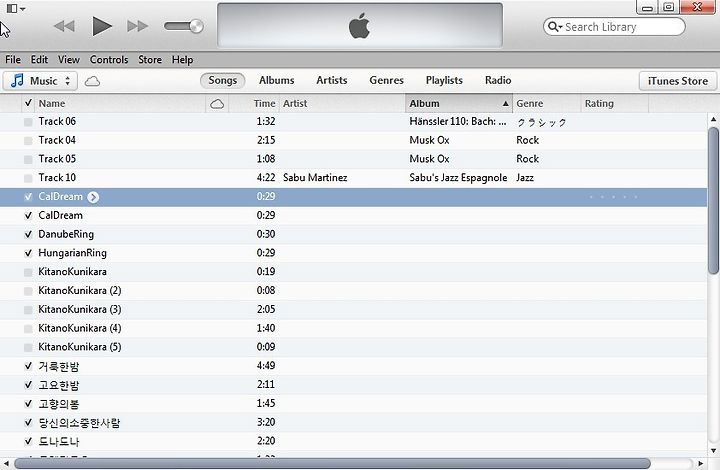Select the 당신의소중한사람 song row
Image resolution: width=720 pixels, height=470 pixels.
click(x=354, y=423)
